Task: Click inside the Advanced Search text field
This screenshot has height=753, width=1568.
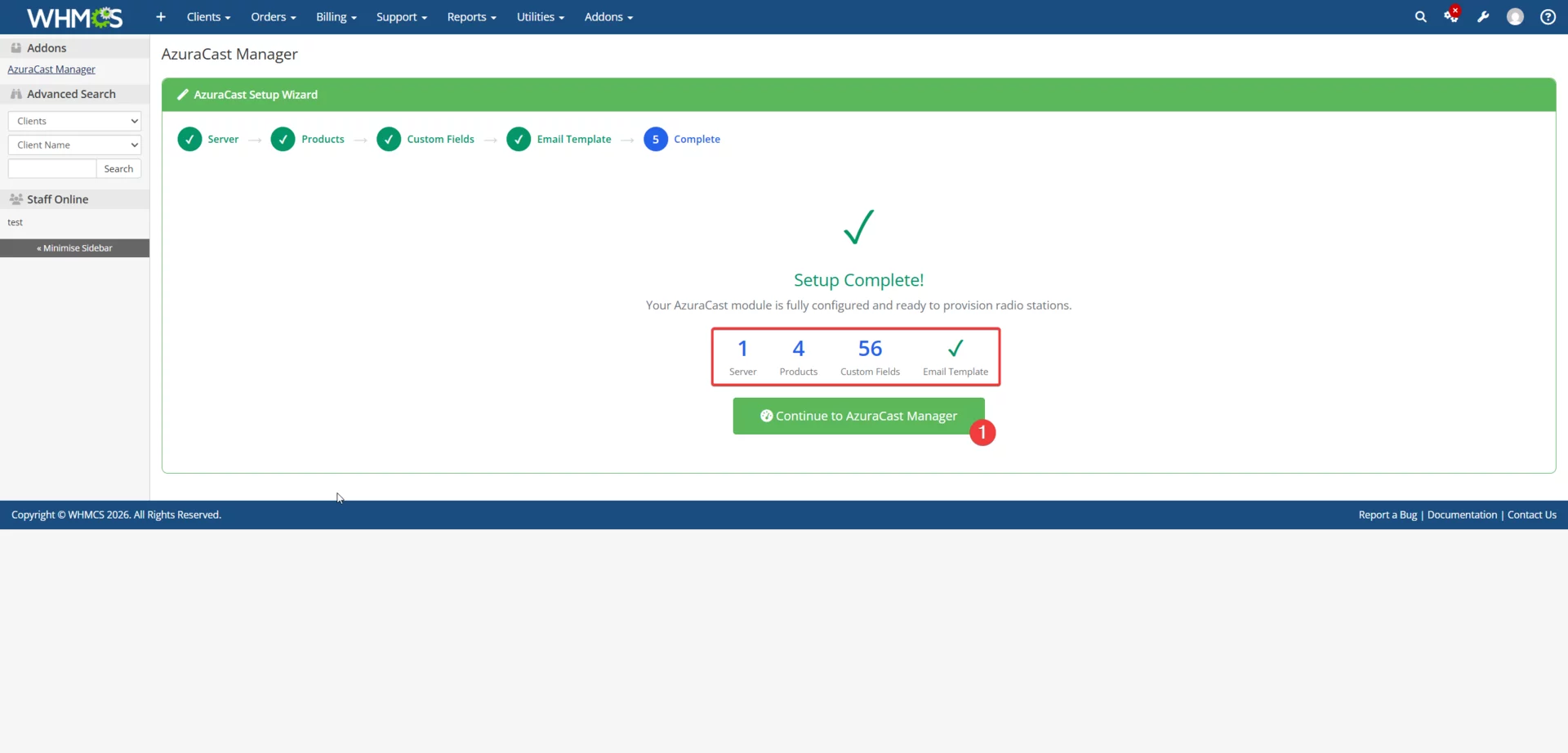Action: 51,168
